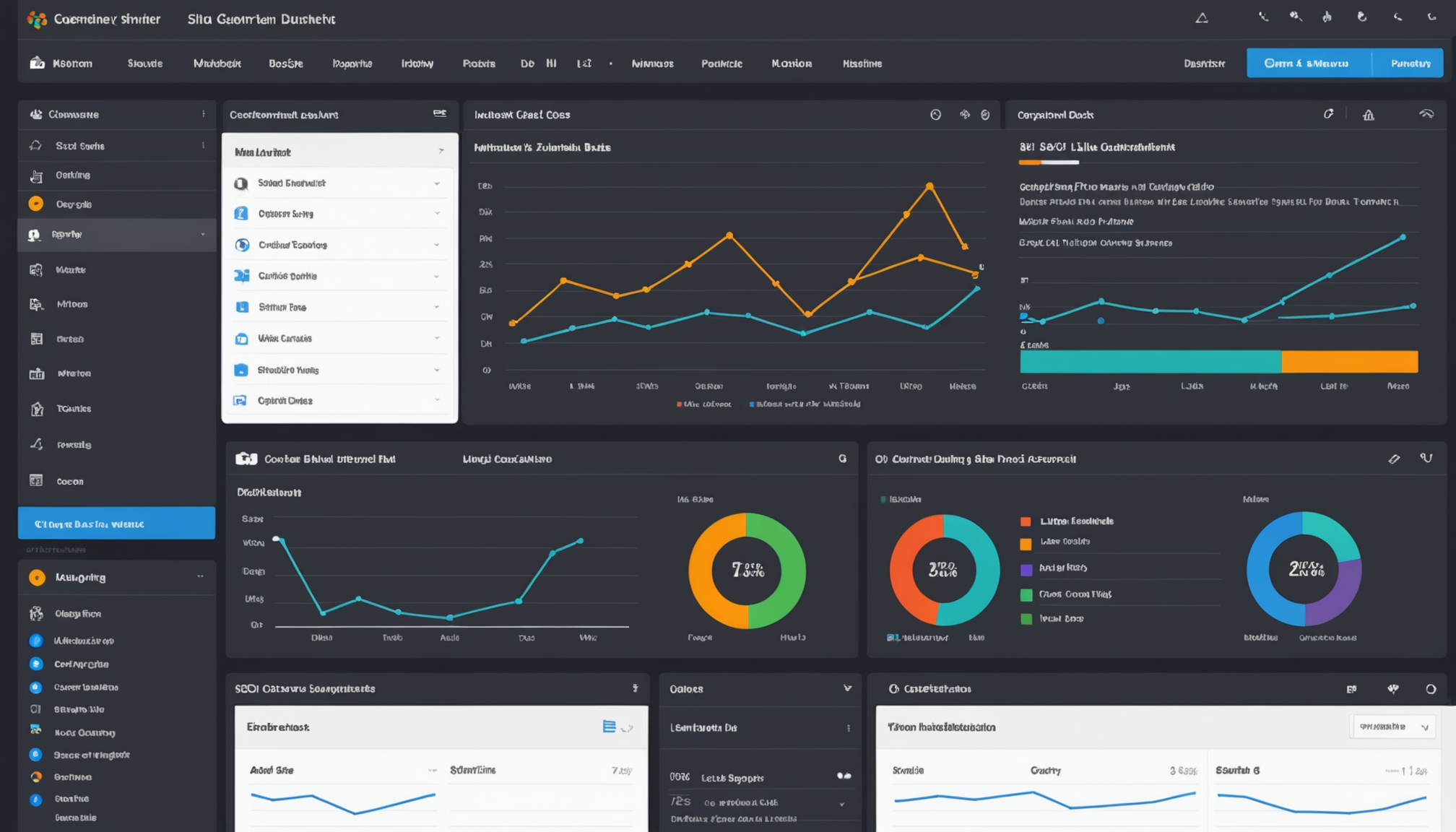Click the Mrtoton bar-chart icon in the left sidebar
The image size is (1456, 832).
tap(37, 373)
